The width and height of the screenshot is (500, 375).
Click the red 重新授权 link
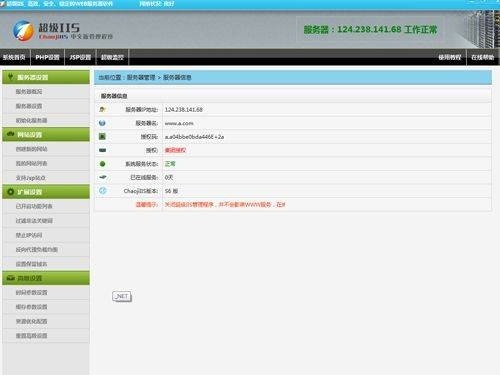pyautogui.click(x=175, y=150)
